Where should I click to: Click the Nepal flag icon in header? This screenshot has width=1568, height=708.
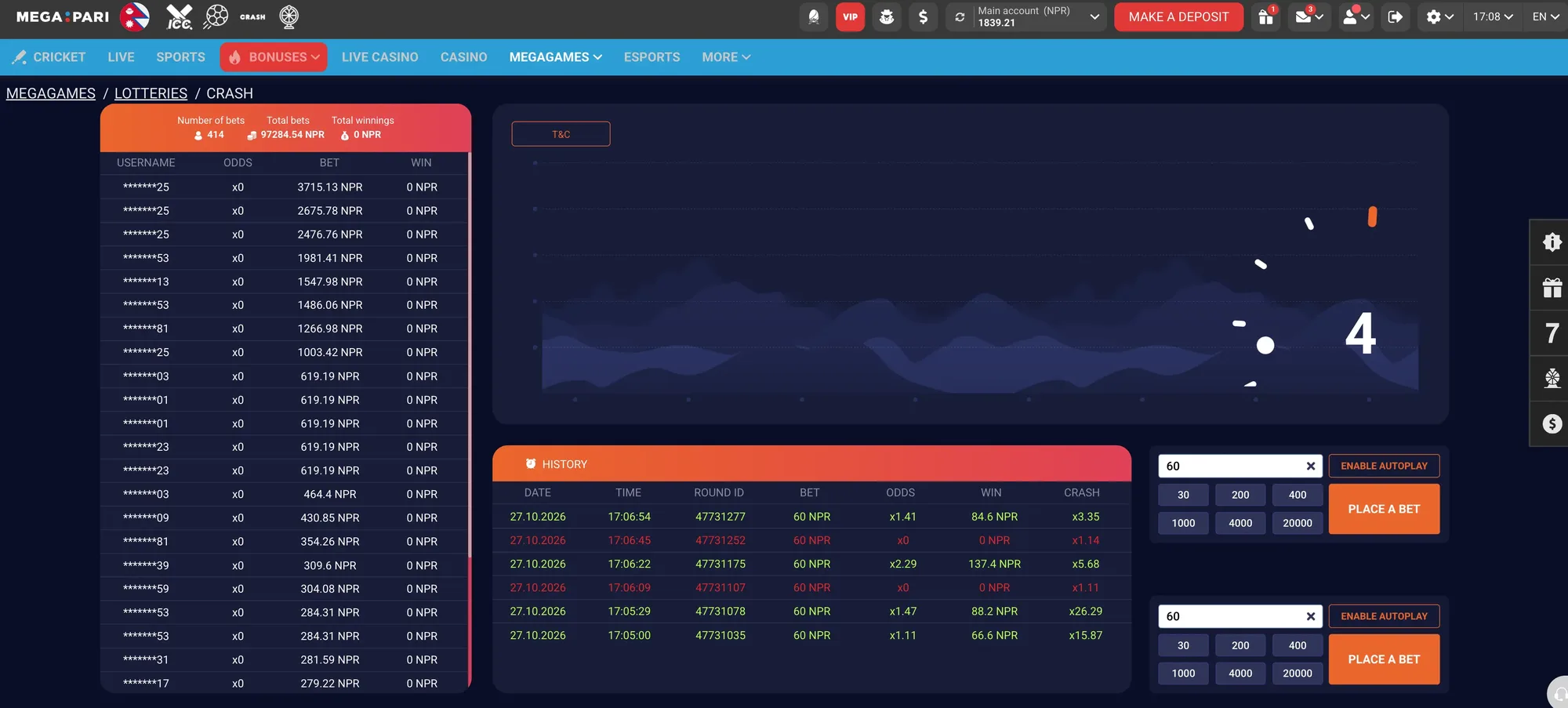pyautogui.click(x=135, y=16)
